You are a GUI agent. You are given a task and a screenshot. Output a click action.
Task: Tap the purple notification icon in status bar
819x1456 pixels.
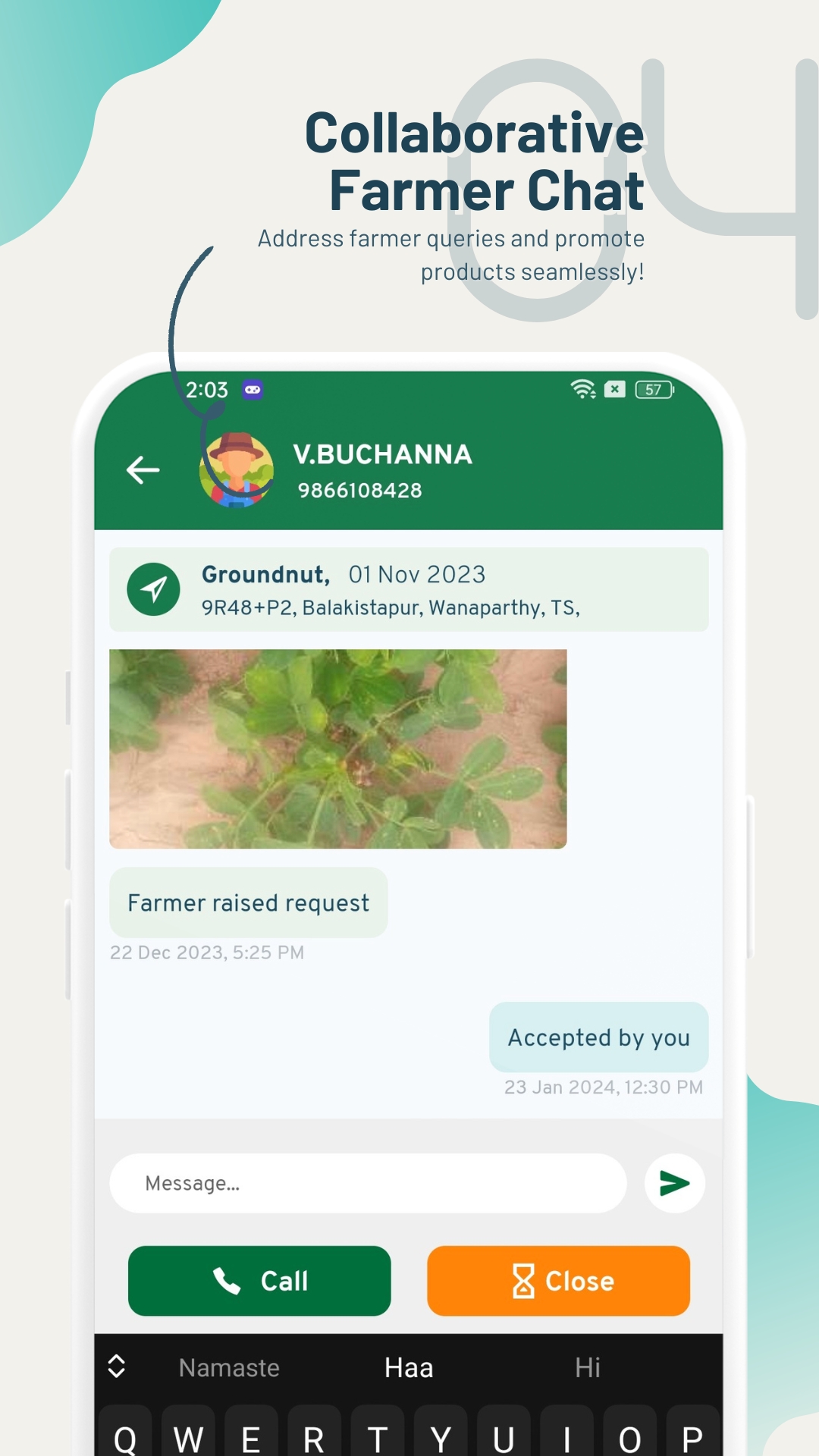tap(253, 390)
